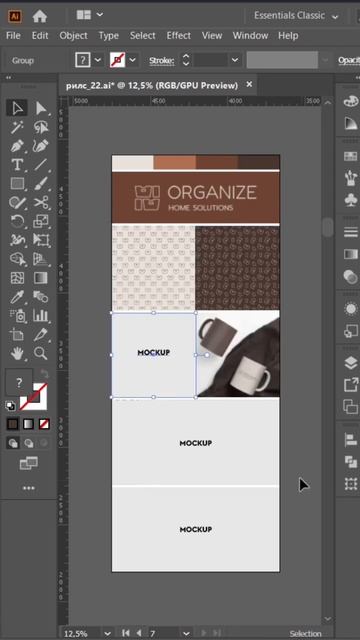360x640 pixels.
Task: Toggle Draw Normal mode
Action: [13, 443]
